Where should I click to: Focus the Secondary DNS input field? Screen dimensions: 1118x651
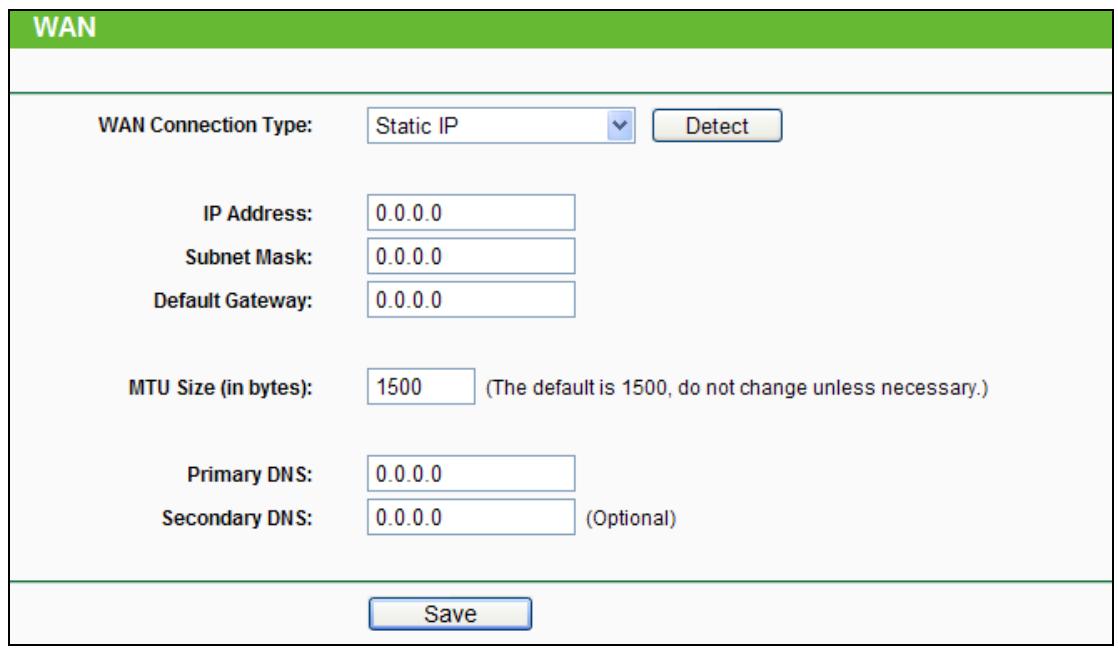(471, 517)
